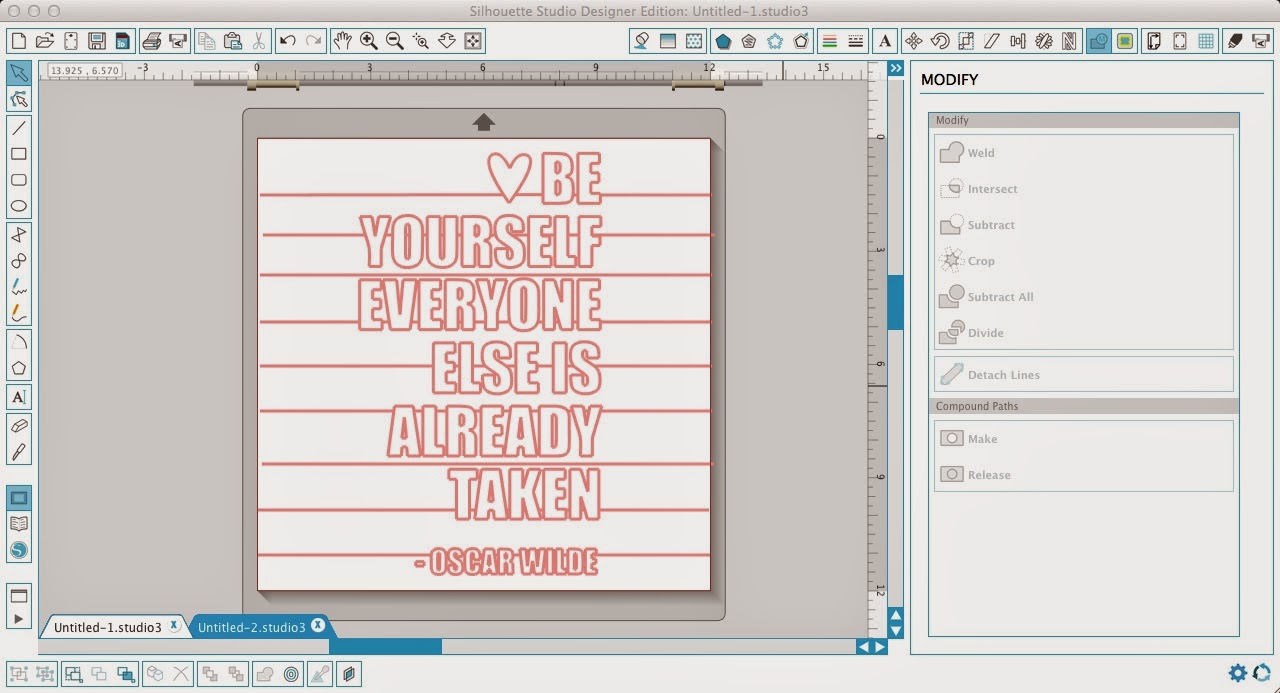Click the Crop button
Image resolution: width=1280 pixels, height=693 pixels.
tap(967, 261)
